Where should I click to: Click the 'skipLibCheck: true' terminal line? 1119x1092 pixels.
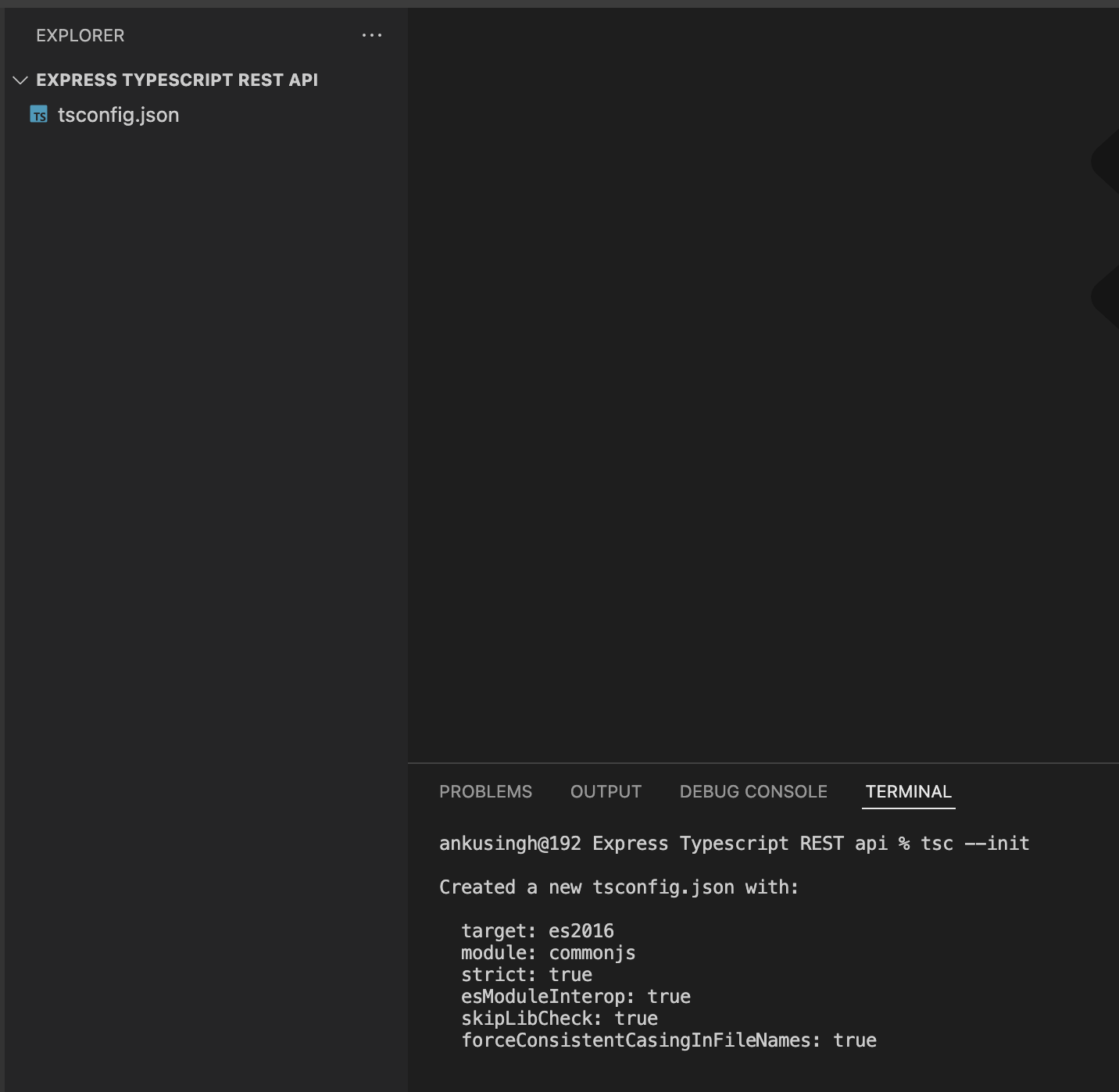coord(559,1019)
